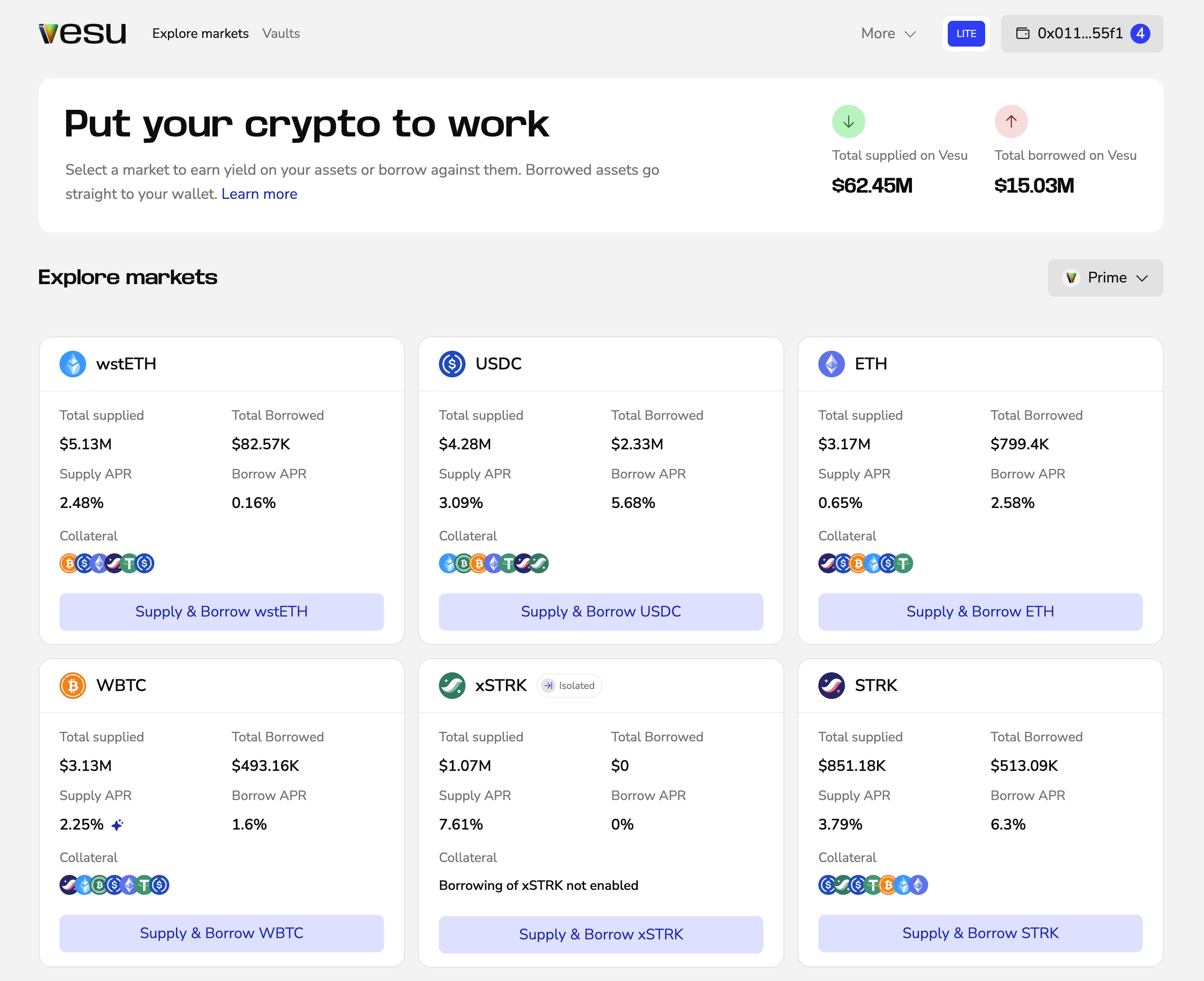Viewport: 1204px width, 981px height.
Task: Click the WBTC token icon in card header
Action: pyautogui.click(x=73, y=686)
